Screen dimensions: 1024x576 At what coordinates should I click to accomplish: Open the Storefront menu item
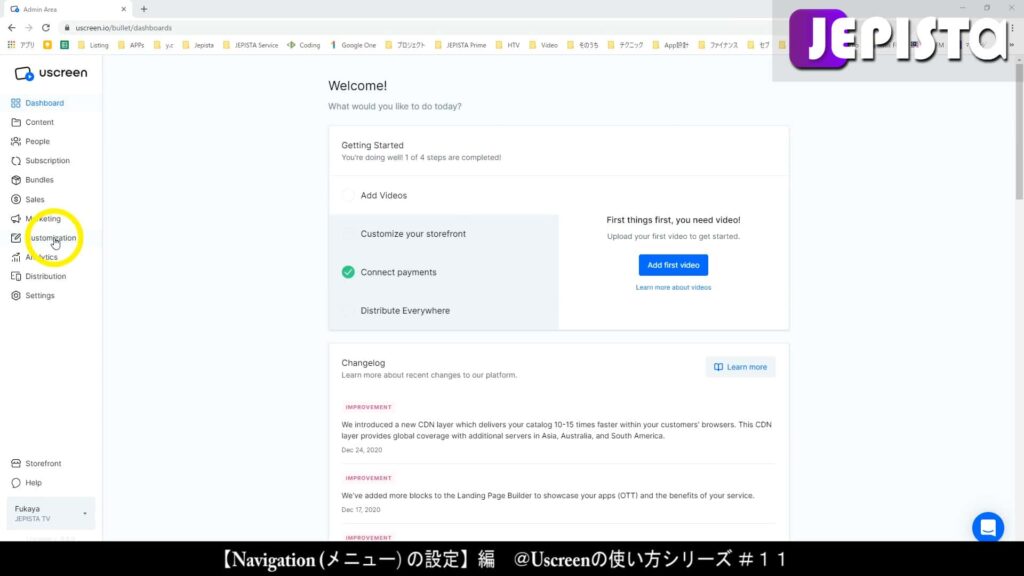pos(45,463)
